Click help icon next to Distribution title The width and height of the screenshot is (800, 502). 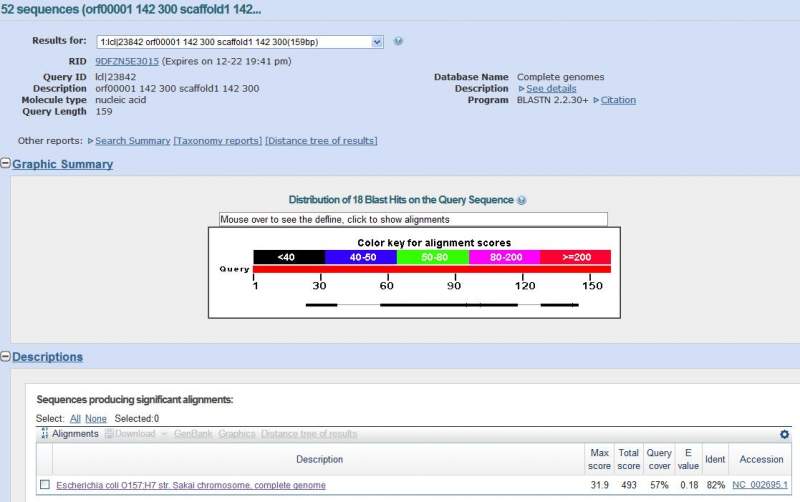[x=521, y=200]
